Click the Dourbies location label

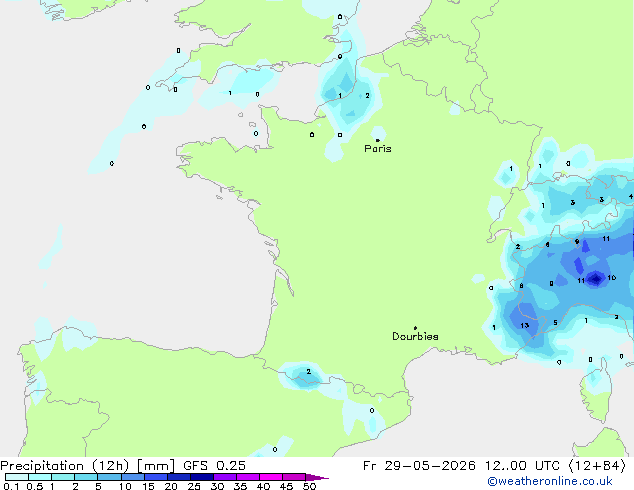pos(415,336)
